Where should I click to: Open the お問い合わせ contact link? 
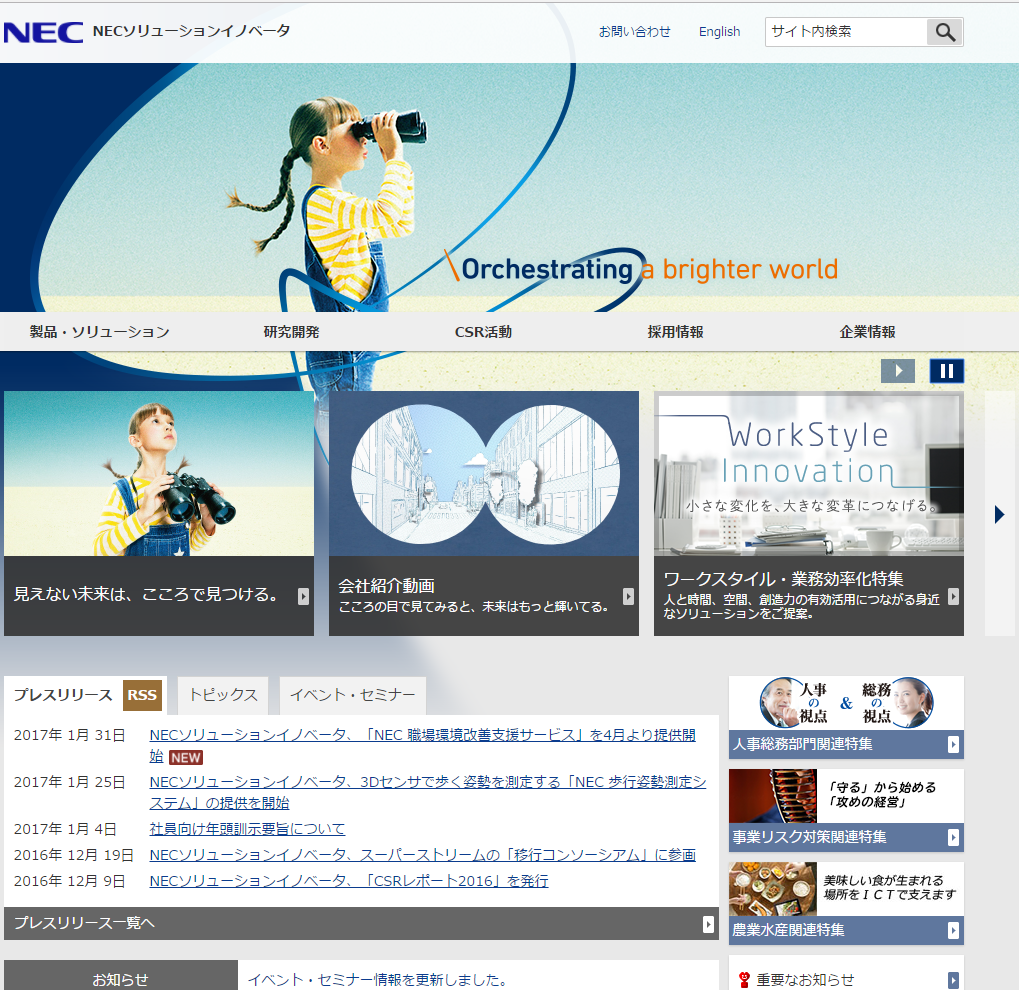pyautogui.click(x=634, y=32)
